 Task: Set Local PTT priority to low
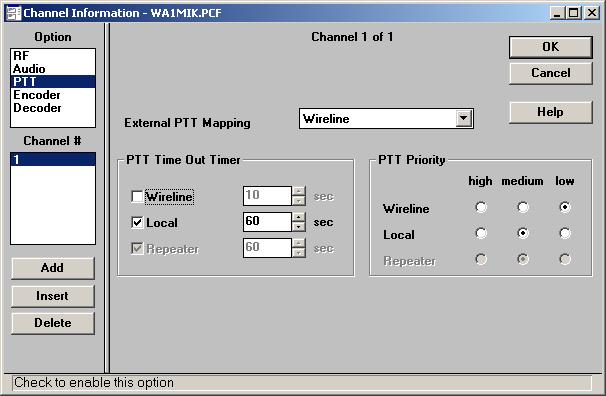coord(565,233)
